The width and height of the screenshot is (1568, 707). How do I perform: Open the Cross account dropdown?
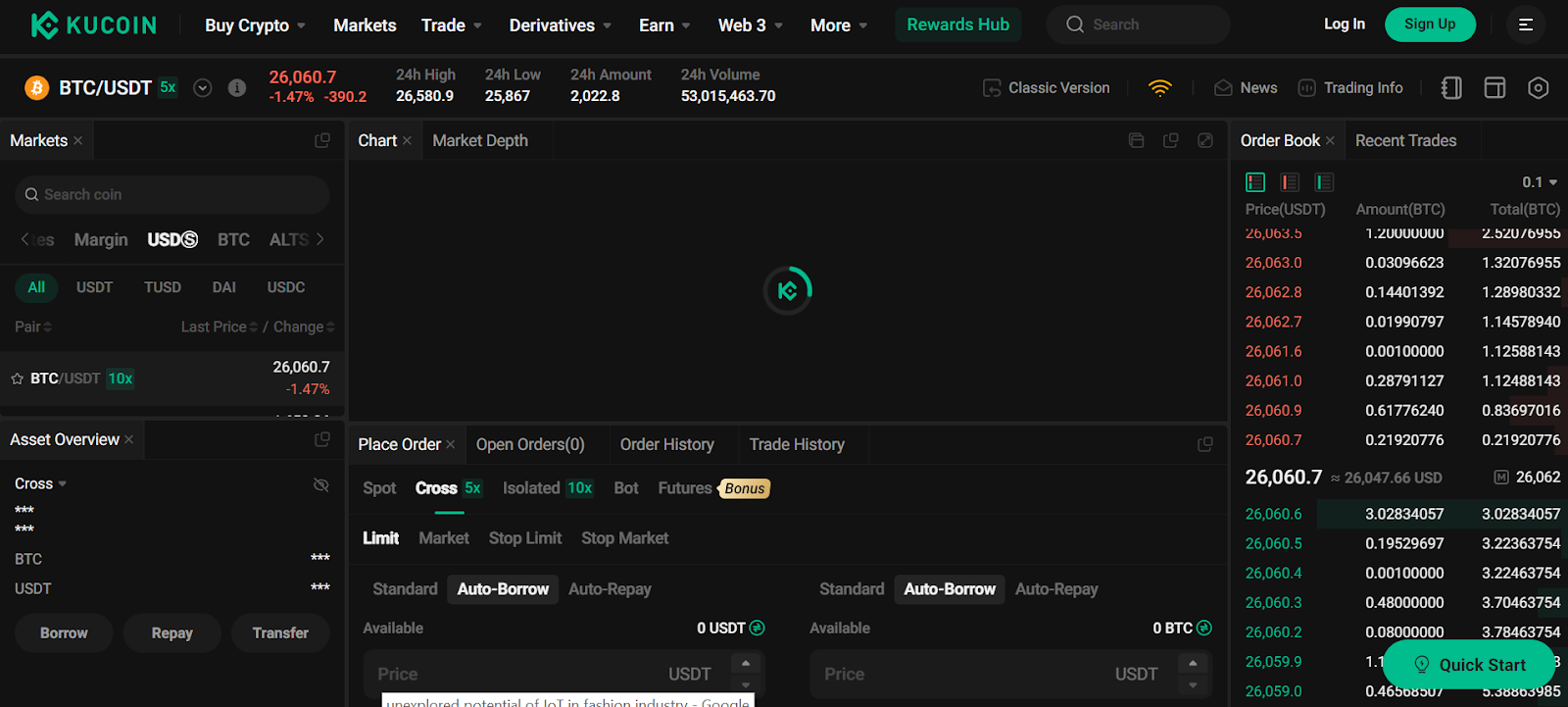pos(40,484)
